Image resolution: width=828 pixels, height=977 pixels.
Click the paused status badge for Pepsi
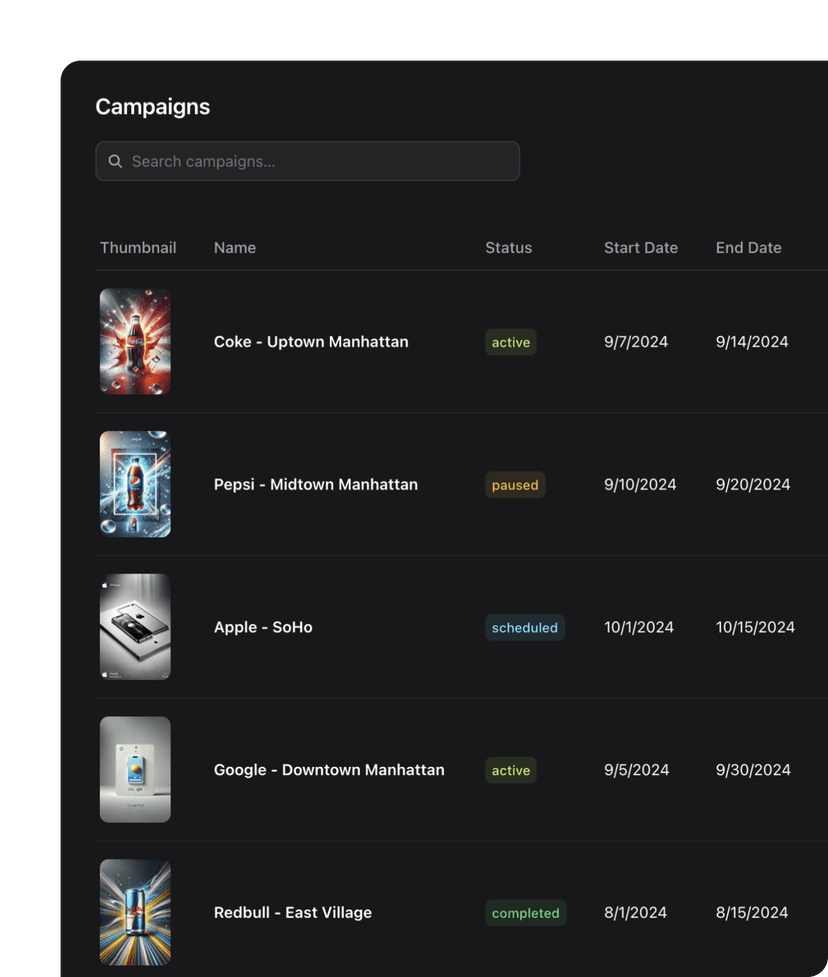coord(515,485)
